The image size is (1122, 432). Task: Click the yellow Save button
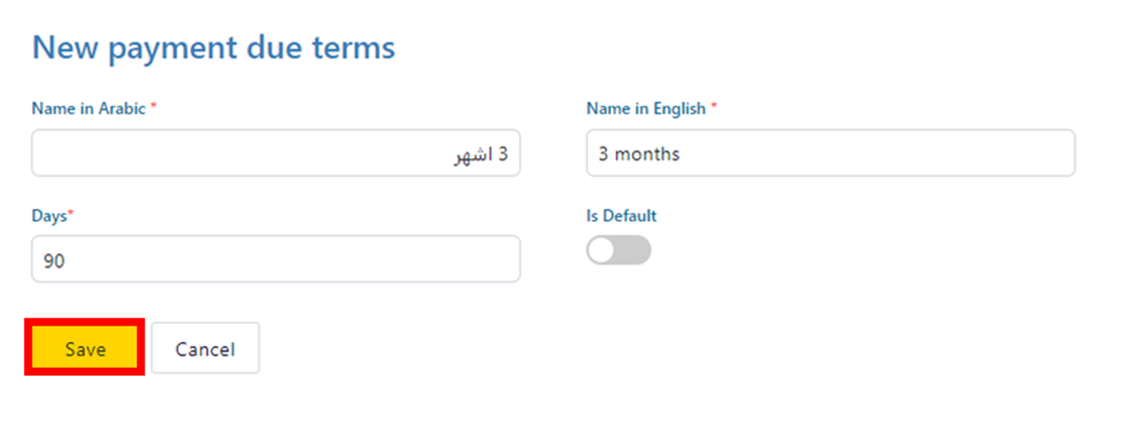click(85, 349)
